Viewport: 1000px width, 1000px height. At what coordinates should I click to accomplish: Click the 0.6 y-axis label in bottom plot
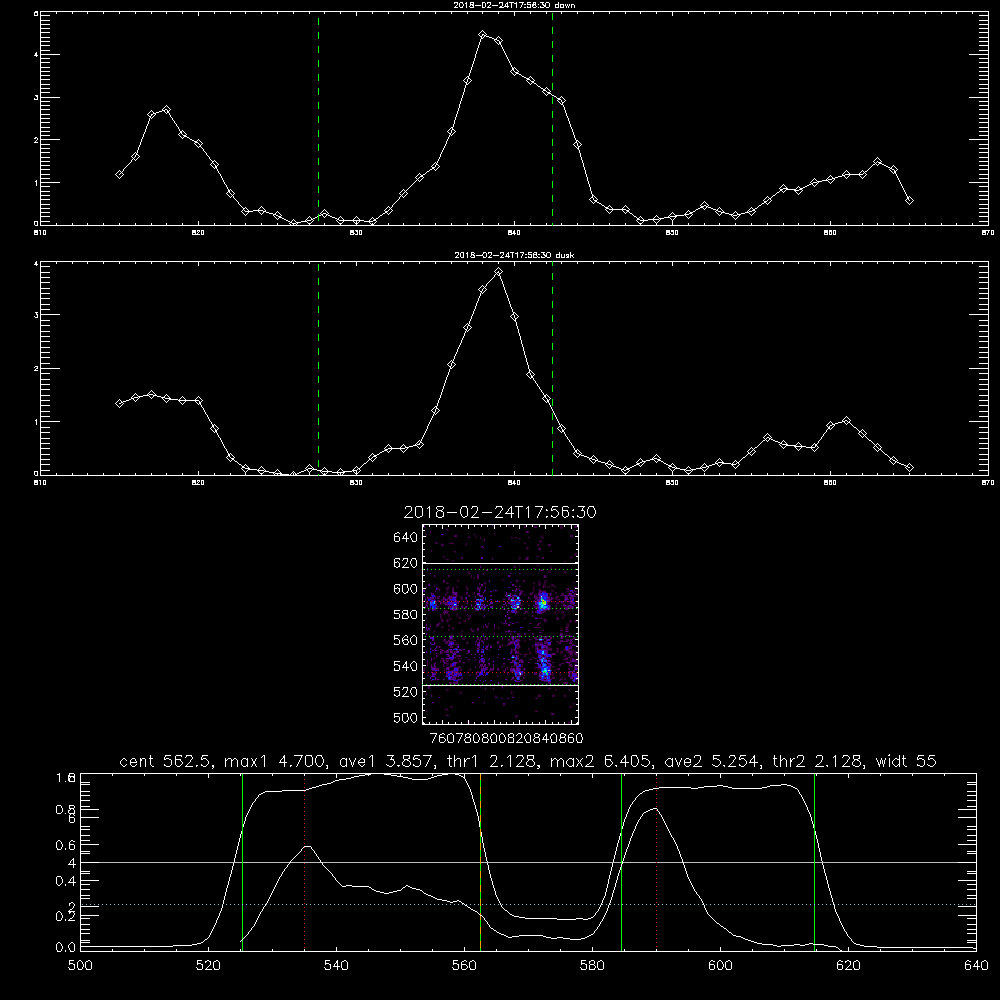pyautogui.click(x=66, y=845)
